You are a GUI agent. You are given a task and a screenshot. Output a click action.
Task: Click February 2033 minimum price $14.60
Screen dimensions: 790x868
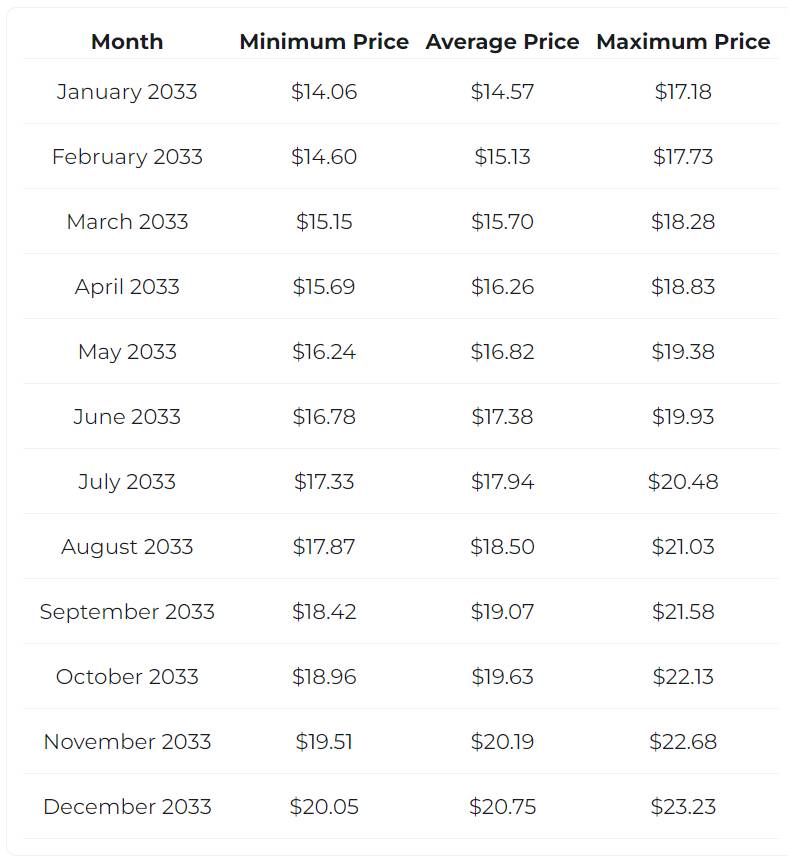(324, 157)
